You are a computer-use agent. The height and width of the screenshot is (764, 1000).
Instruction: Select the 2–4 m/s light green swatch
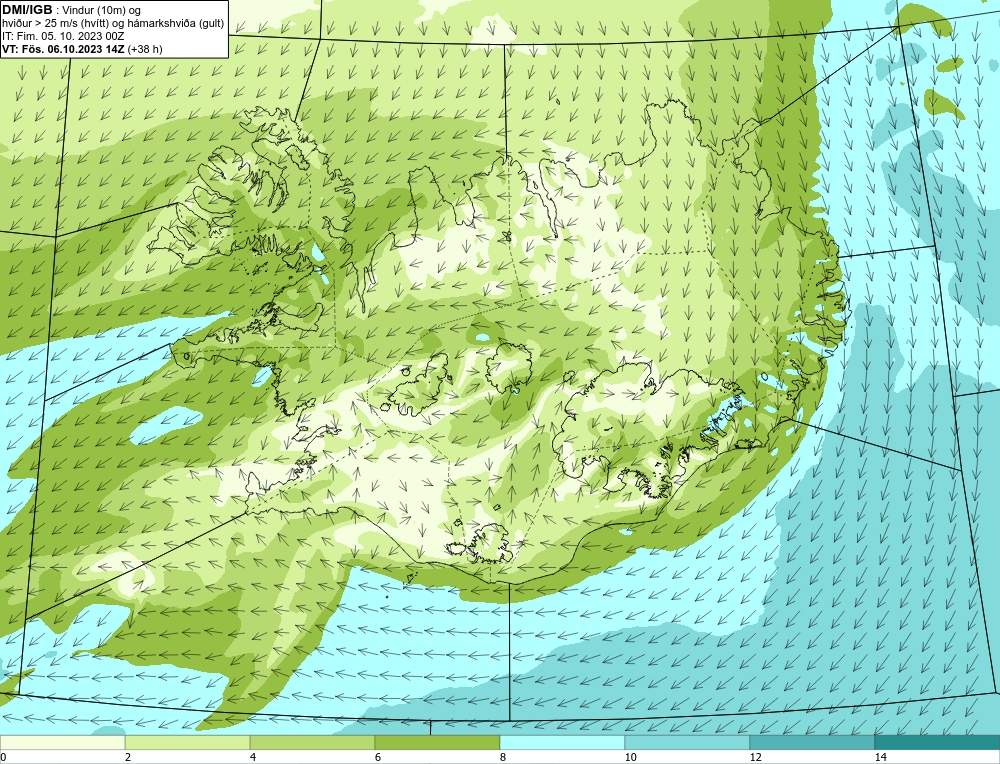click(x=188, y=742)
